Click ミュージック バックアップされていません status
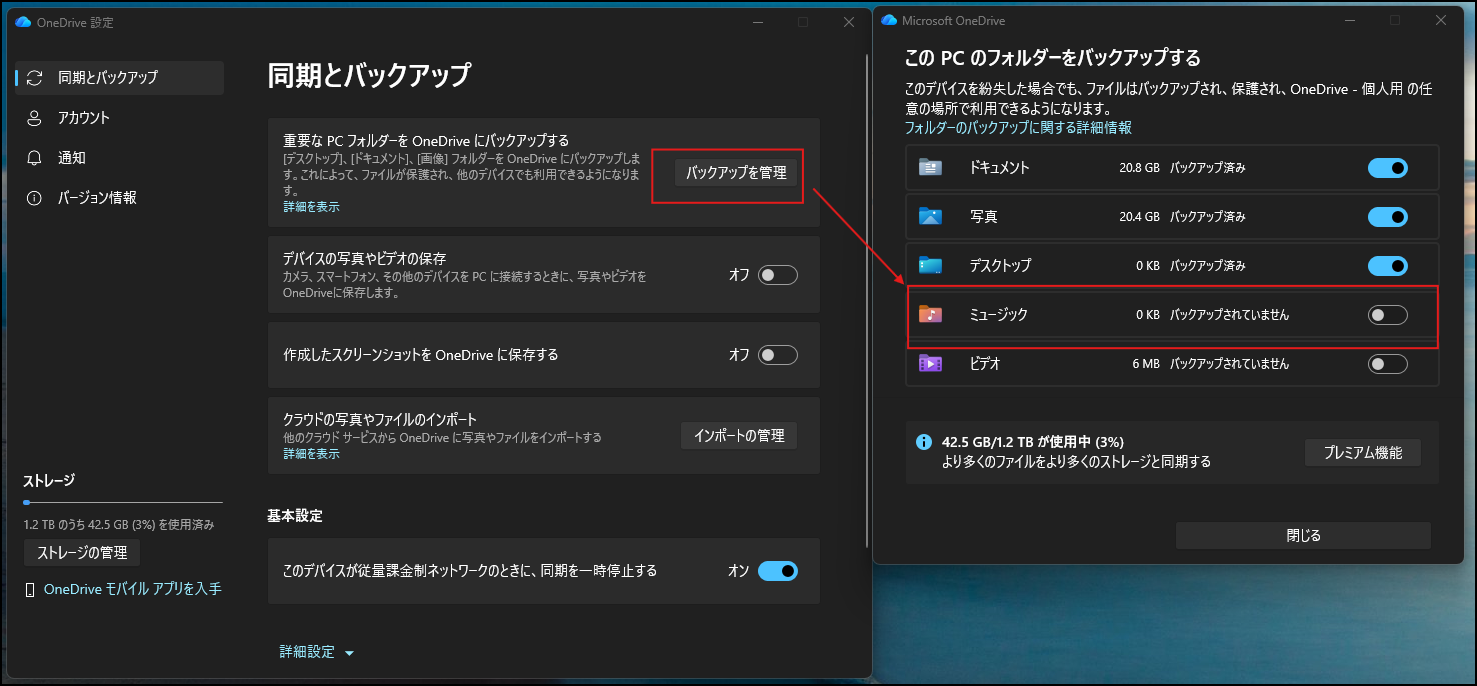This screenshot has height=686, width=1477. 1229,315
